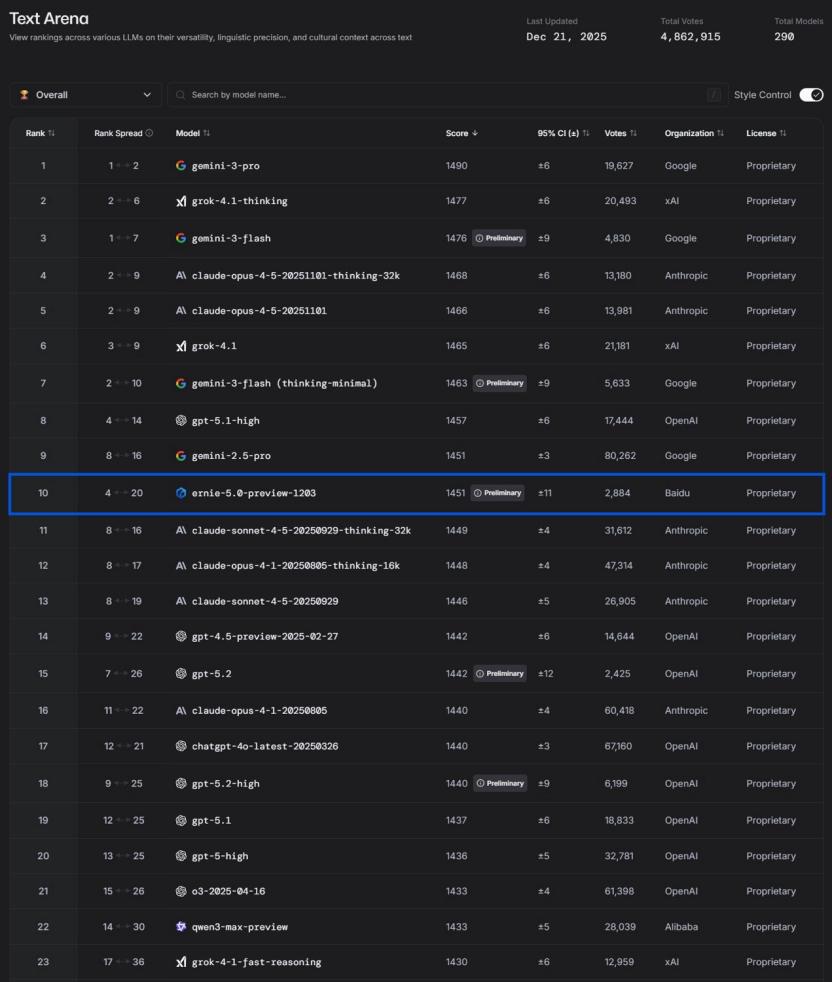The width and height of the screenshot is (832, 982).
Task: Click the Score column sort arrow
Action: point(475,133)
